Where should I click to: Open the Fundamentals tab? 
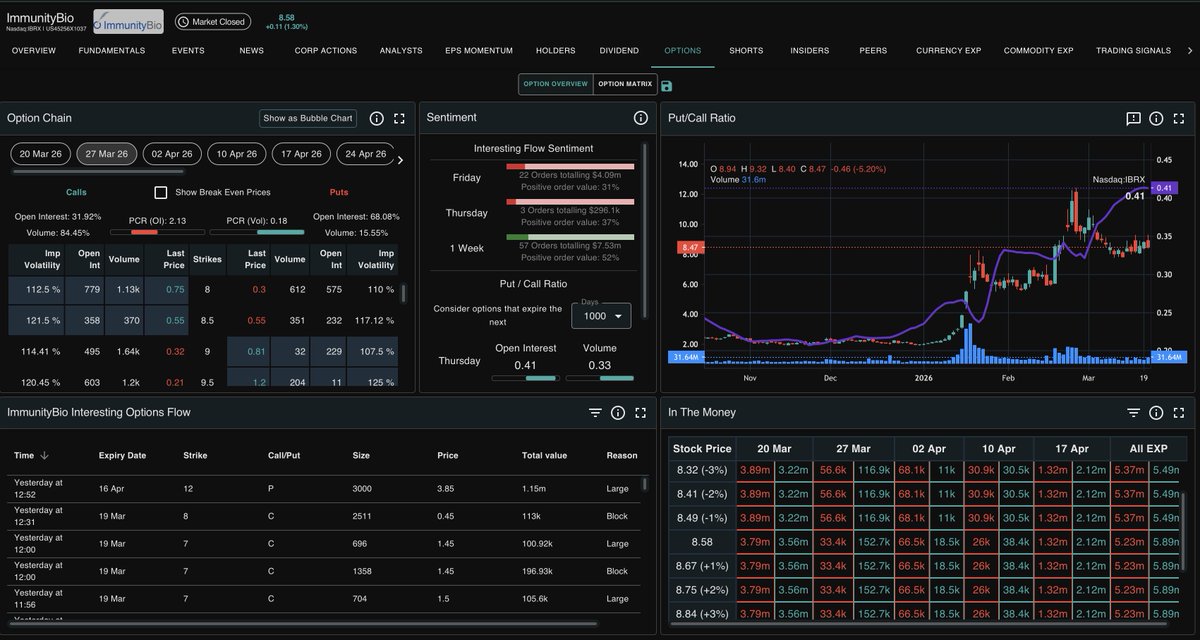pyautogui.click(x=112, y=50)
